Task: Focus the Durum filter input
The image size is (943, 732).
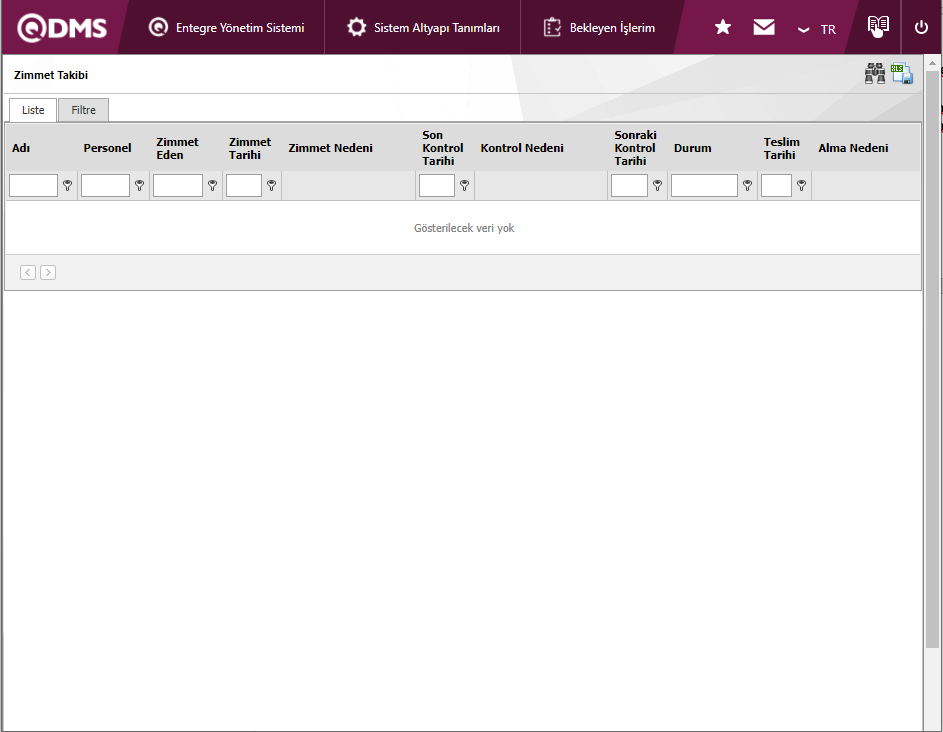Action: [x=704, y=185]
